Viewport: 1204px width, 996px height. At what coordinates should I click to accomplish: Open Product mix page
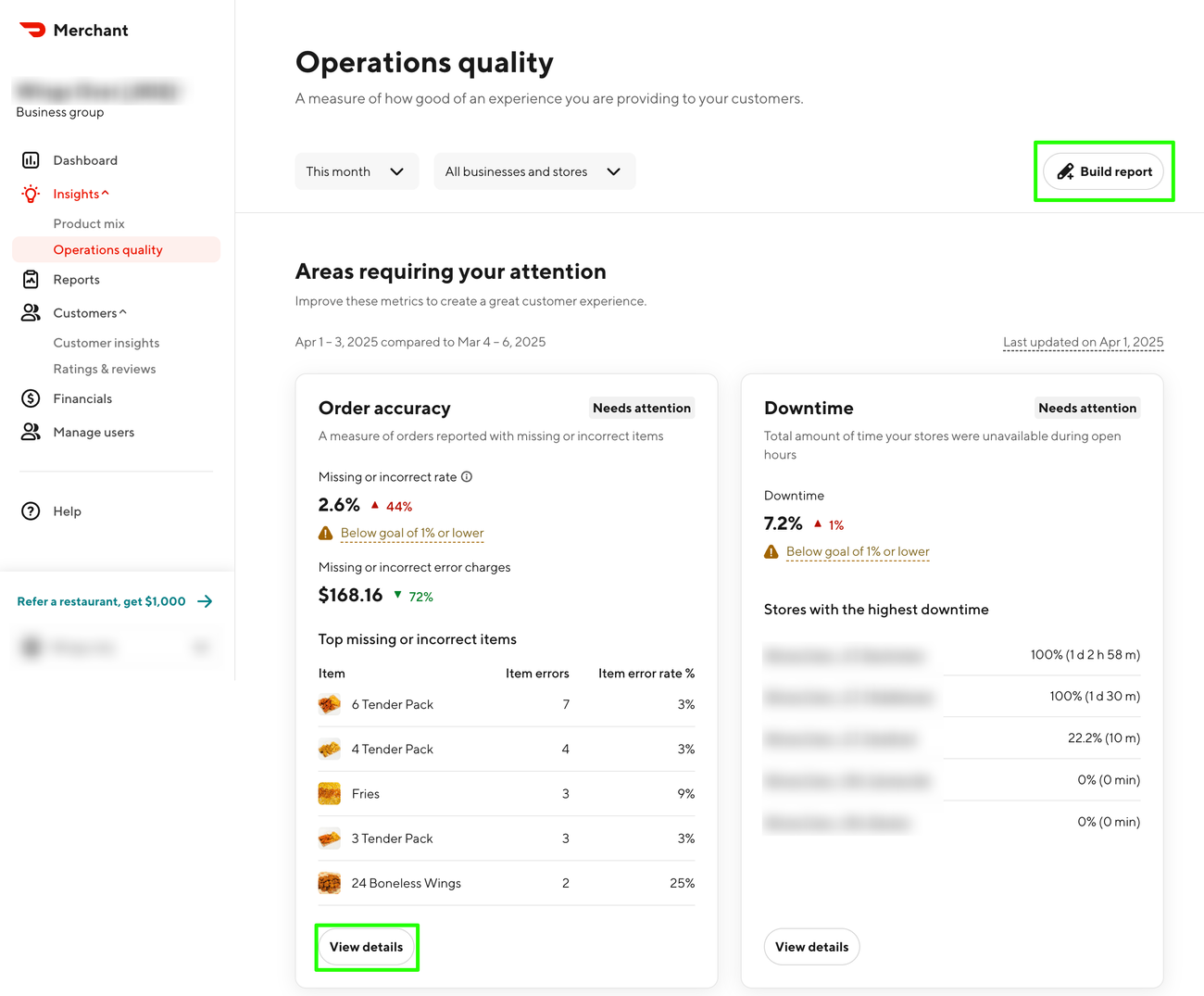tap(89, 223)
